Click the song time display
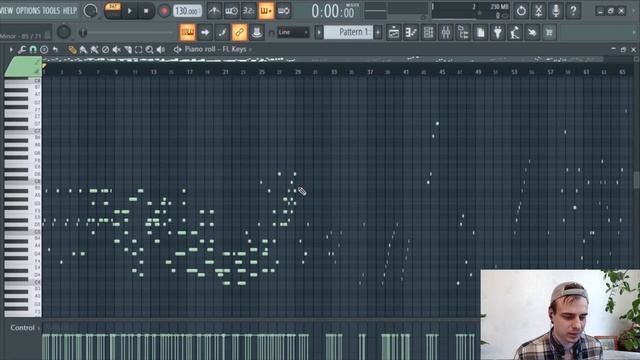This screenshot has height=360, width=640. pyautogui.click(x=333, y=11)
